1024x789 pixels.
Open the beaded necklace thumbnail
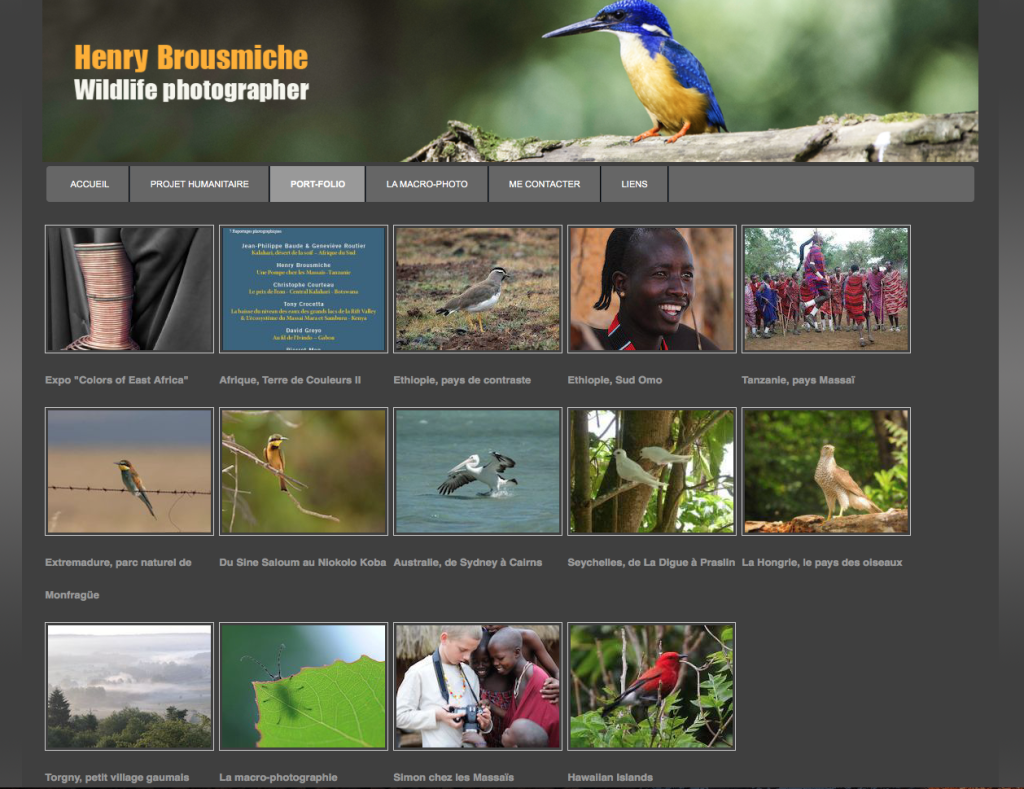tap(129, 289)
